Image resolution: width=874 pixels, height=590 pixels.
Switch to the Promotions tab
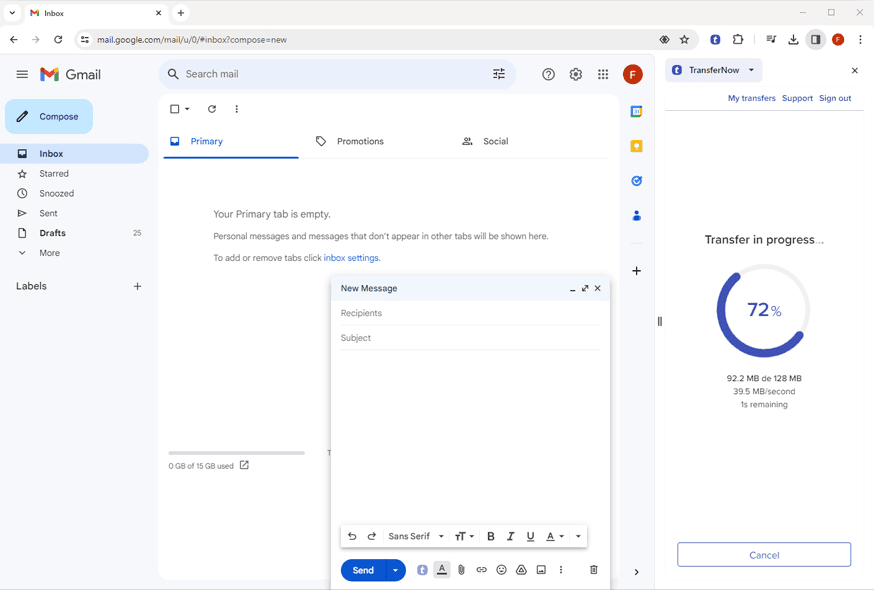360,141
